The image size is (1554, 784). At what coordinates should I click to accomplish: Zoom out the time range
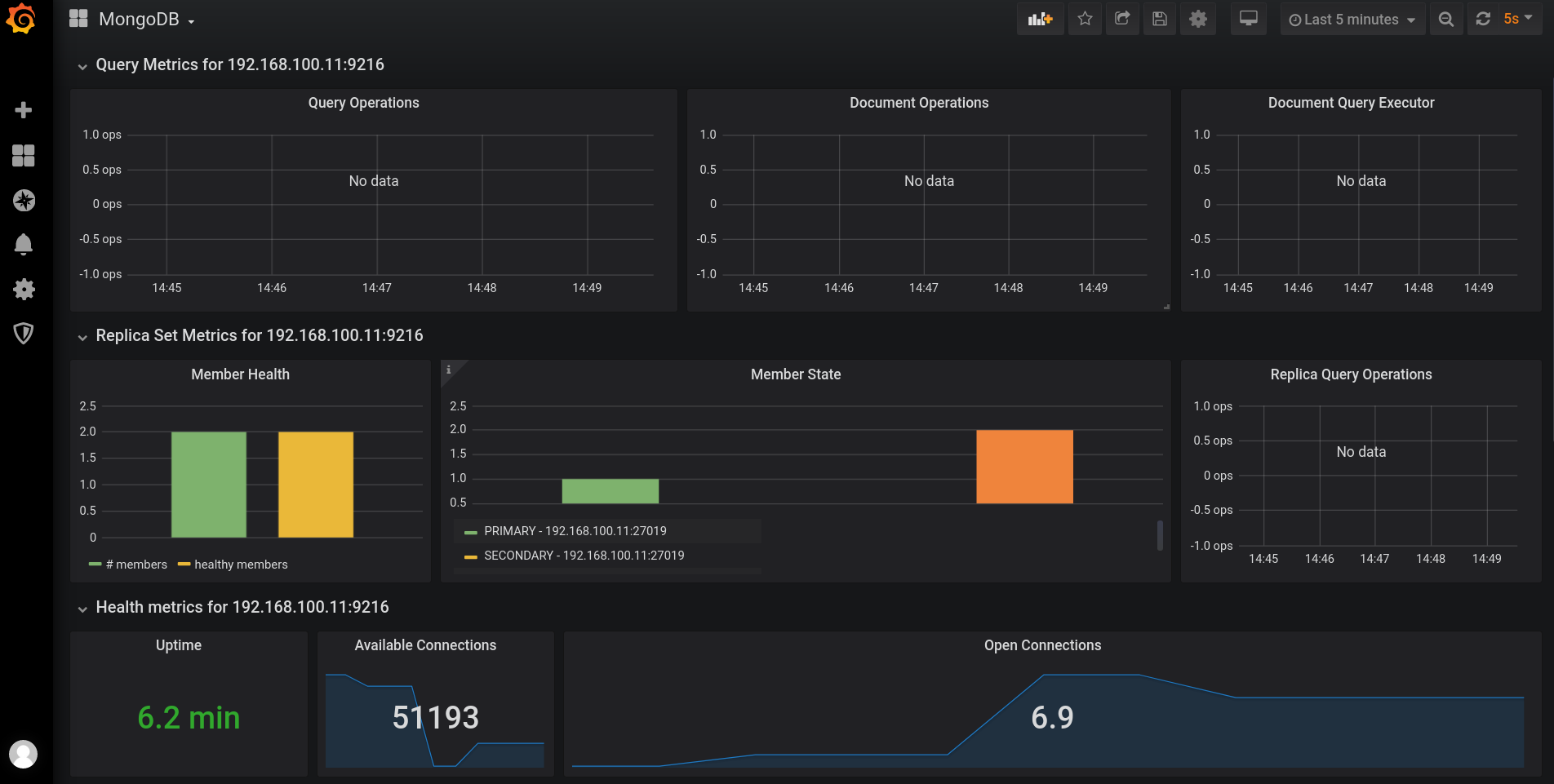tap(1446, 19)
